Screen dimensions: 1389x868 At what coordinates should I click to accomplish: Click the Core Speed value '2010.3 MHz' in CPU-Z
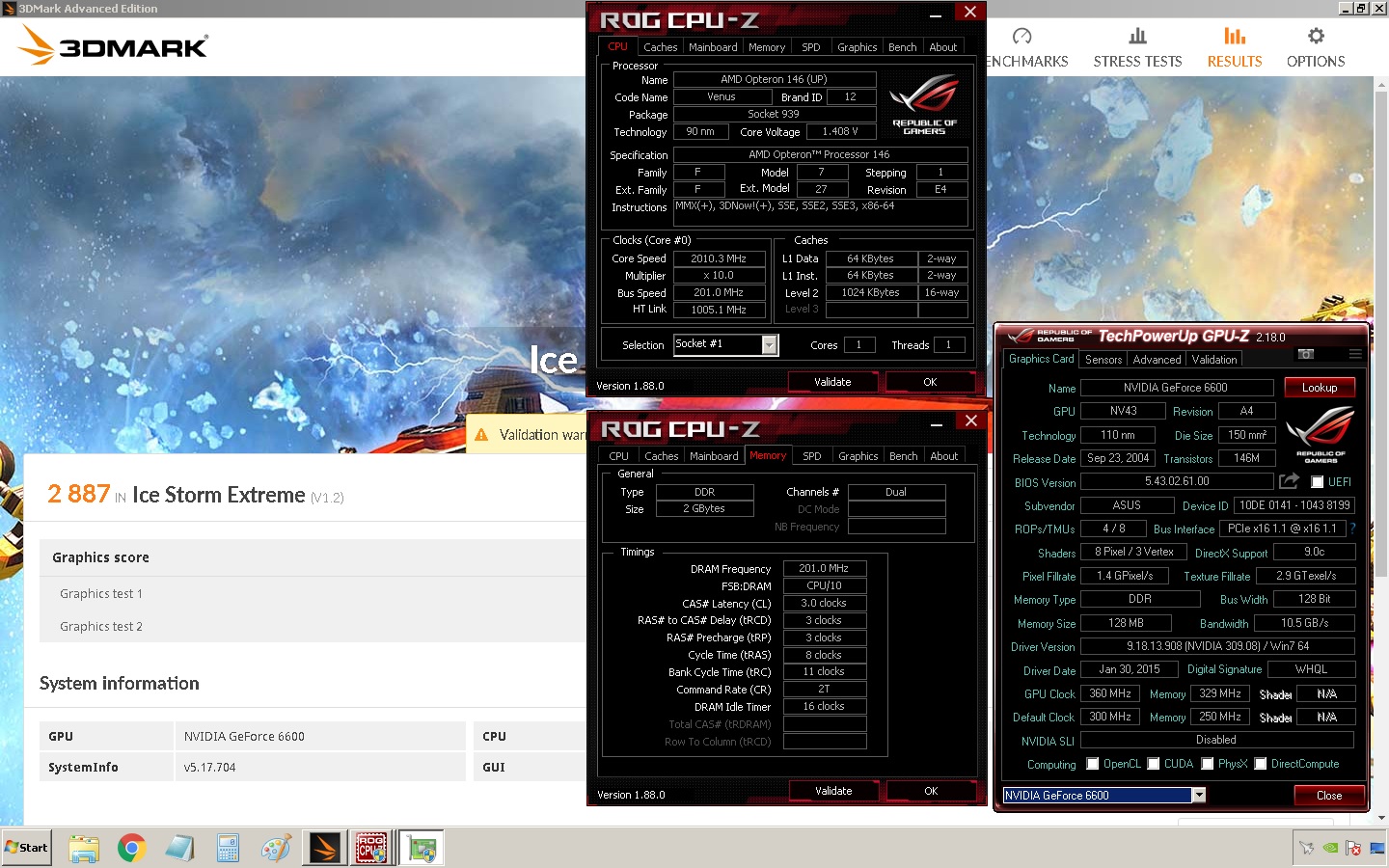[719, 258]
